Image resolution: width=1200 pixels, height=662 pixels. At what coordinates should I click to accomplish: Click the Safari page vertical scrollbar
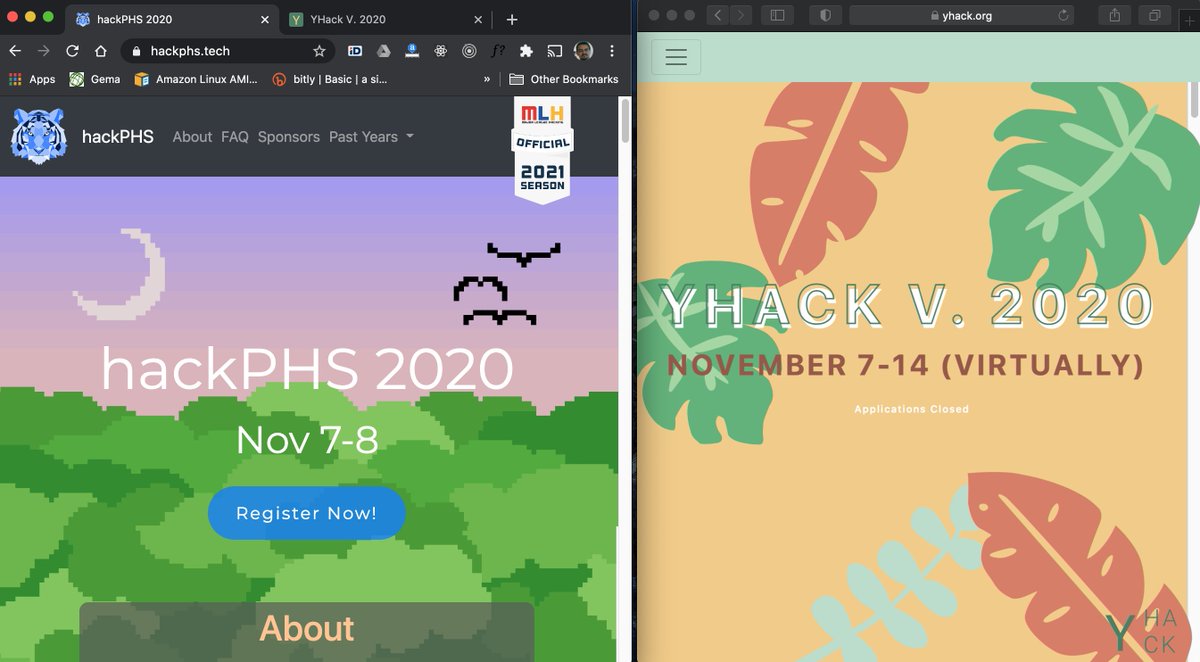pyautogui.click(x=1194, y=100)
